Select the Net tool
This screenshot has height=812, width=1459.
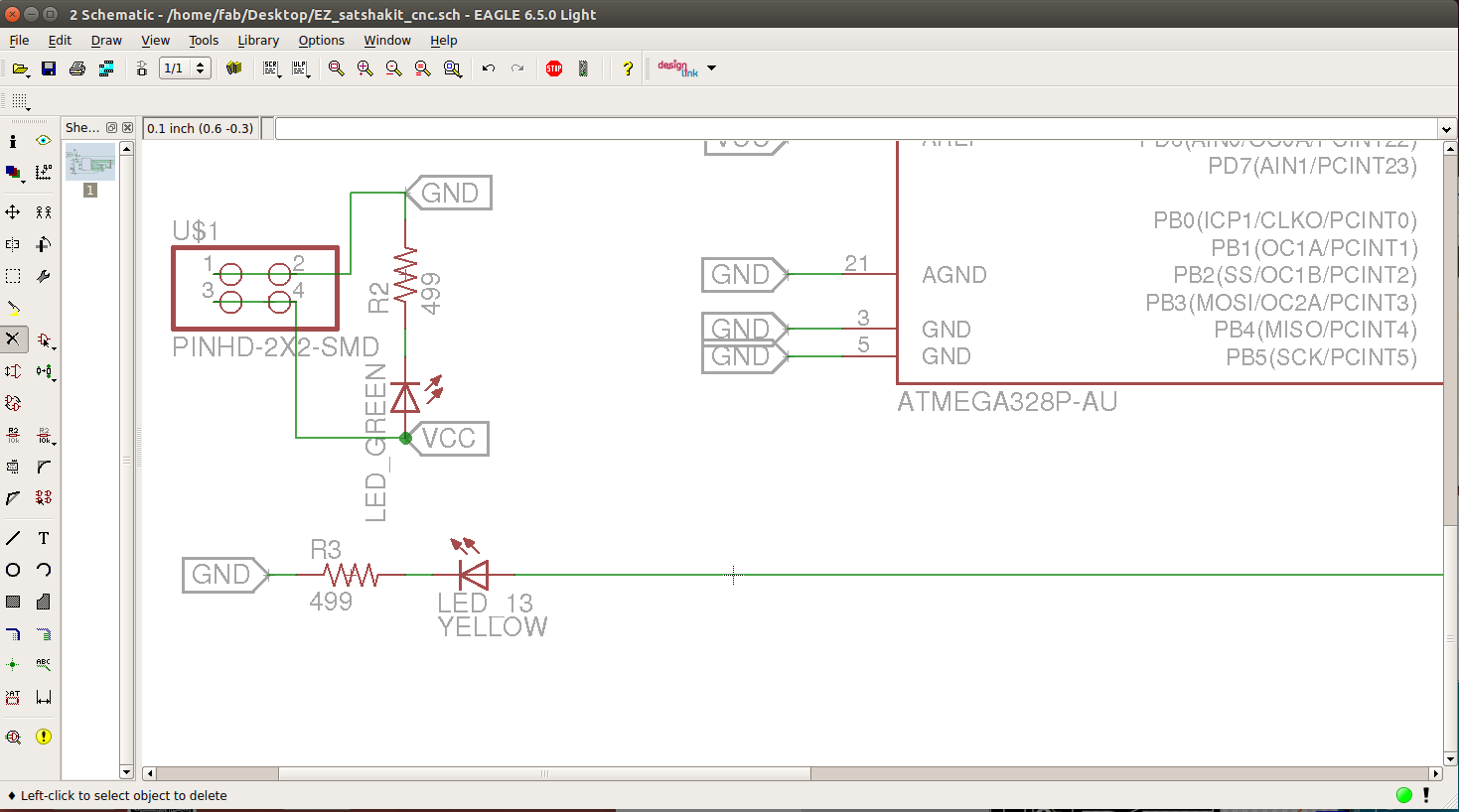click(x=43, y=633)
